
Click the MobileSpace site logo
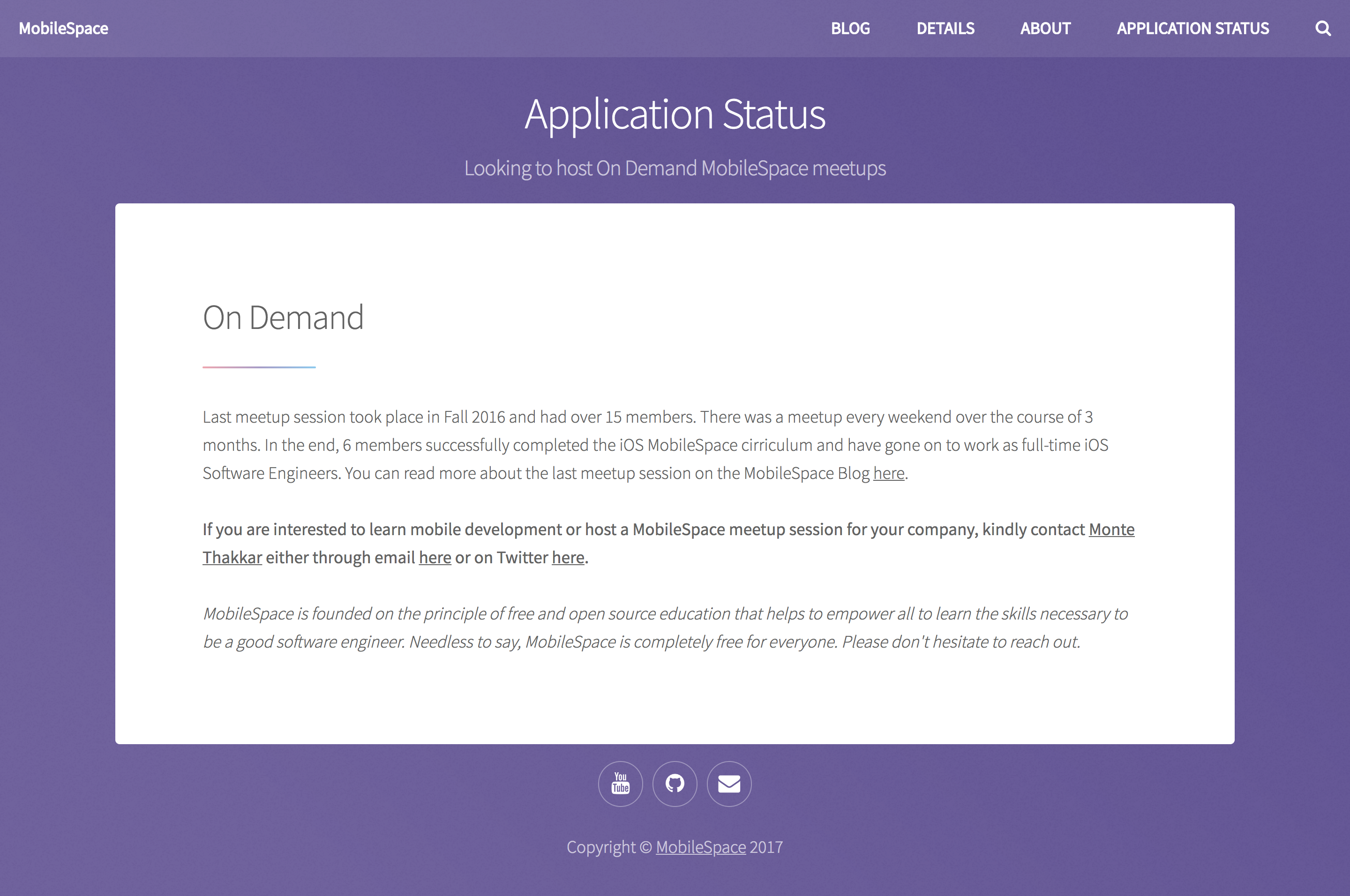tap(63, 29)
